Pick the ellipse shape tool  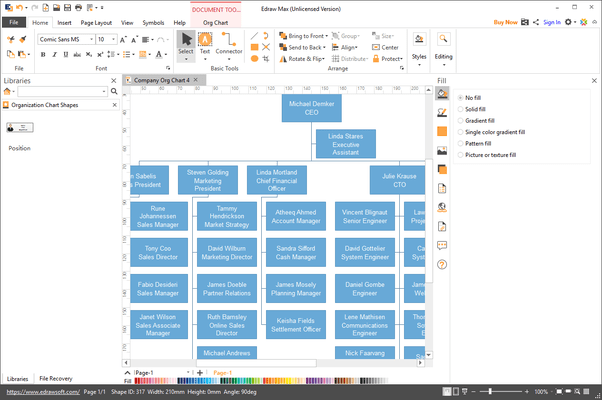pyautogui.click(x=254, y=59)
